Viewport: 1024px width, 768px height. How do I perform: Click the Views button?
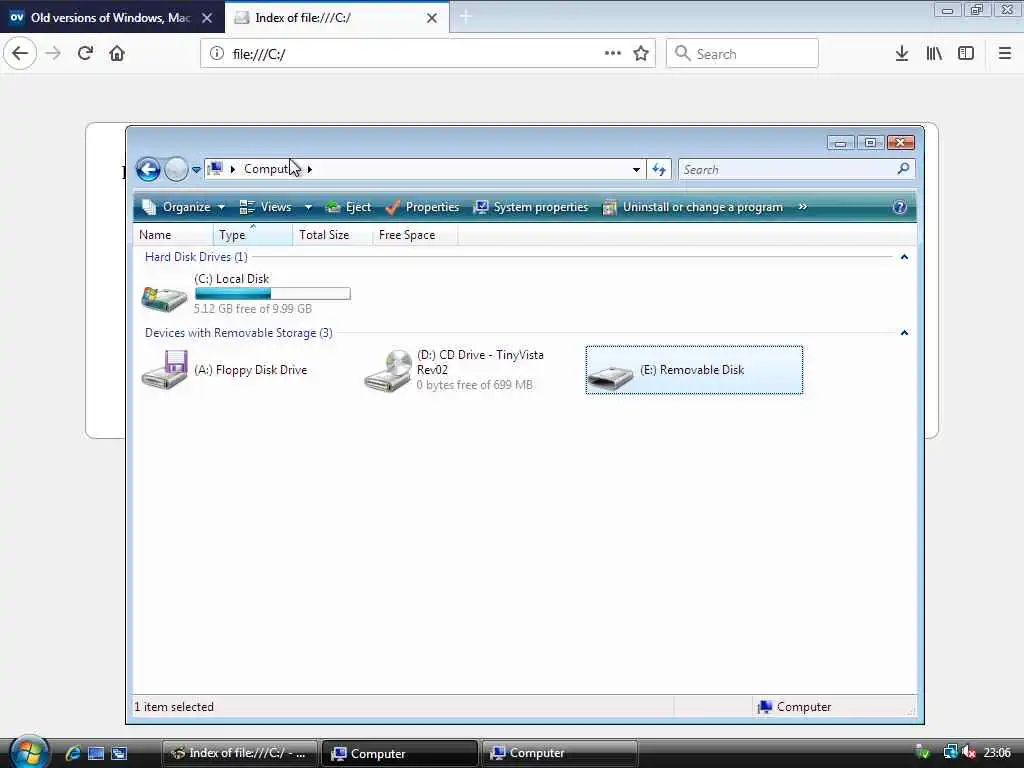coord(265,207)
